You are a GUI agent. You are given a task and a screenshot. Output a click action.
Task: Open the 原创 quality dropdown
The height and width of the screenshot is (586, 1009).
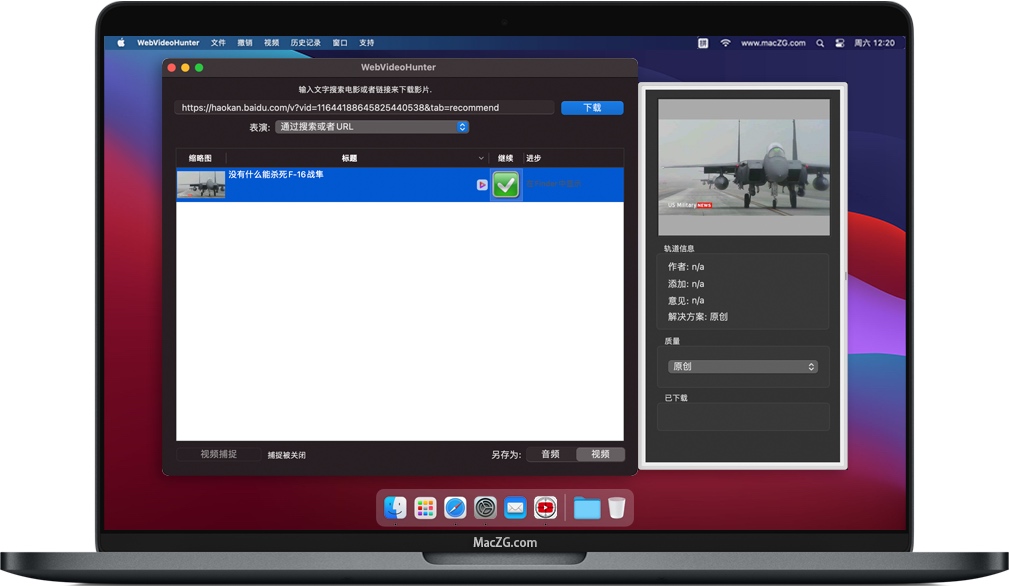[x=743, y=366]
